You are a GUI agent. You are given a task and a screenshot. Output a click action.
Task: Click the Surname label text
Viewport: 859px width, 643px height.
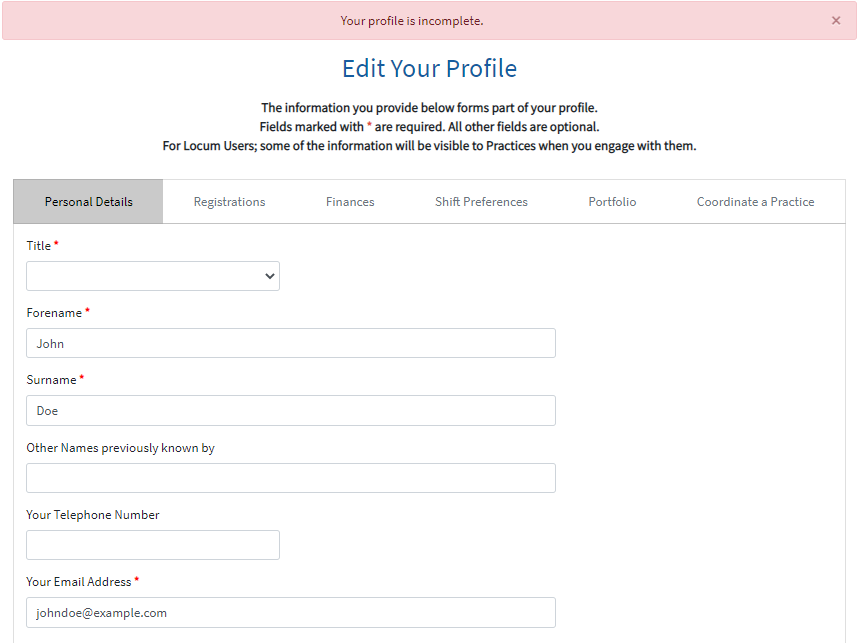[x=51, y=380]
